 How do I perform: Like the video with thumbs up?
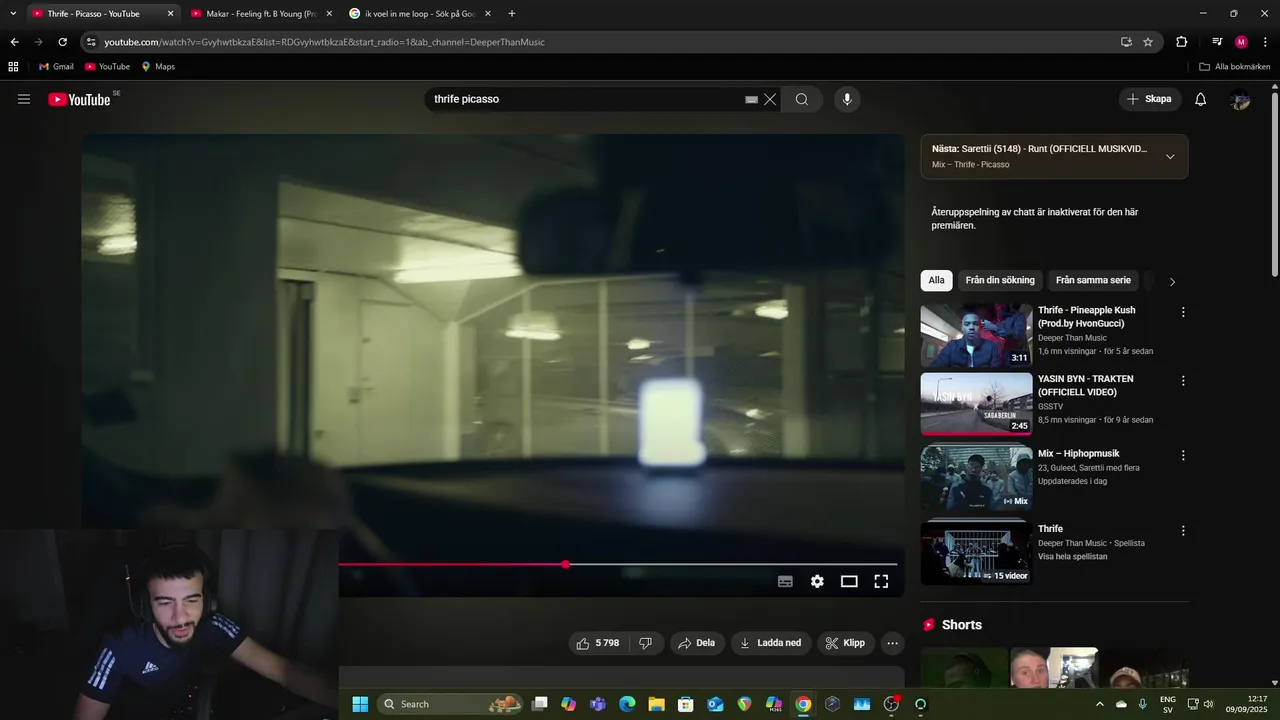coord(598,643)
